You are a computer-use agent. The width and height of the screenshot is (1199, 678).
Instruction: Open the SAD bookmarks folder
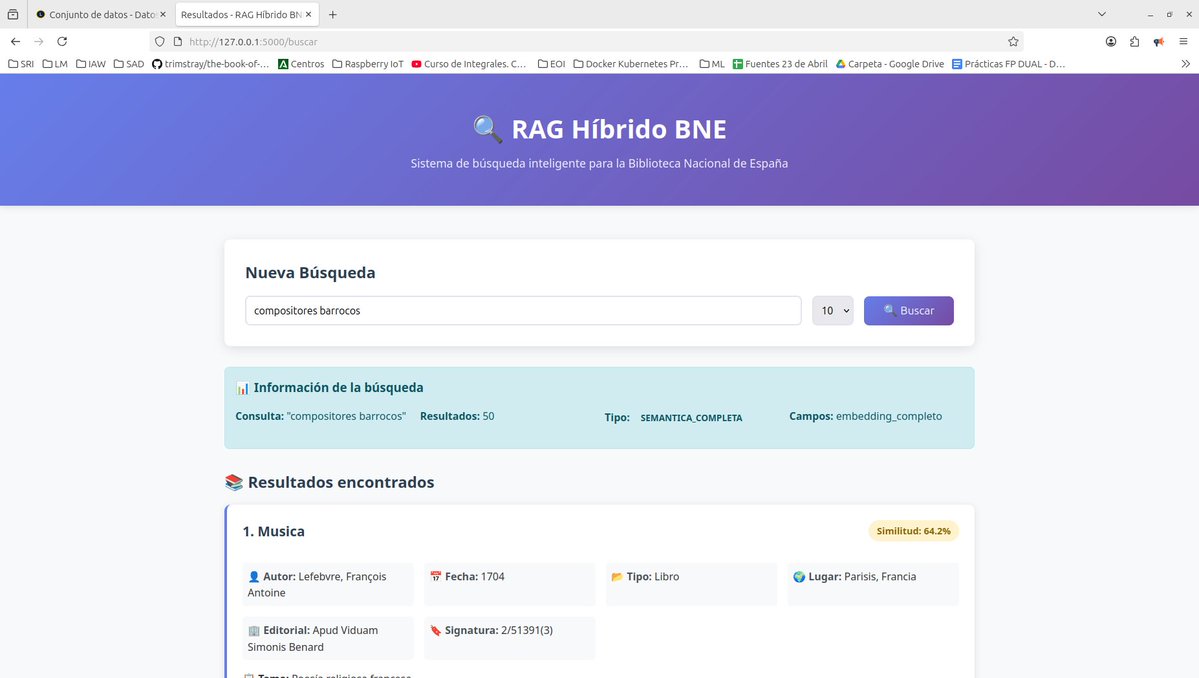[x=128, y=64]
